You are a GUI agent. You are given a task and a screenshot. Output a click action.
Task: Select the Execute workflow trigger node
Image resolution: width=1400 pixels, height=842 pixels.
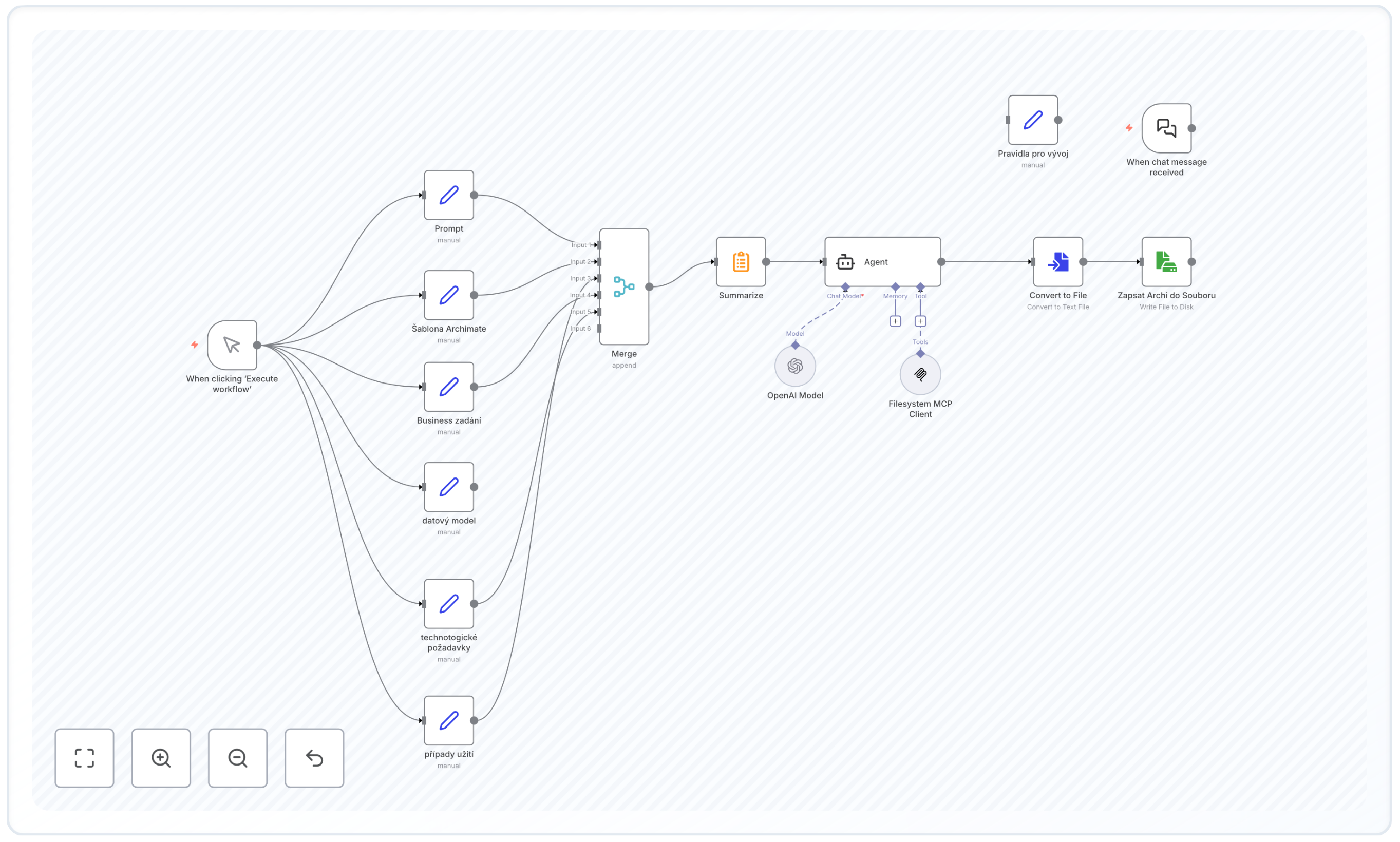(x=232, y=345)
